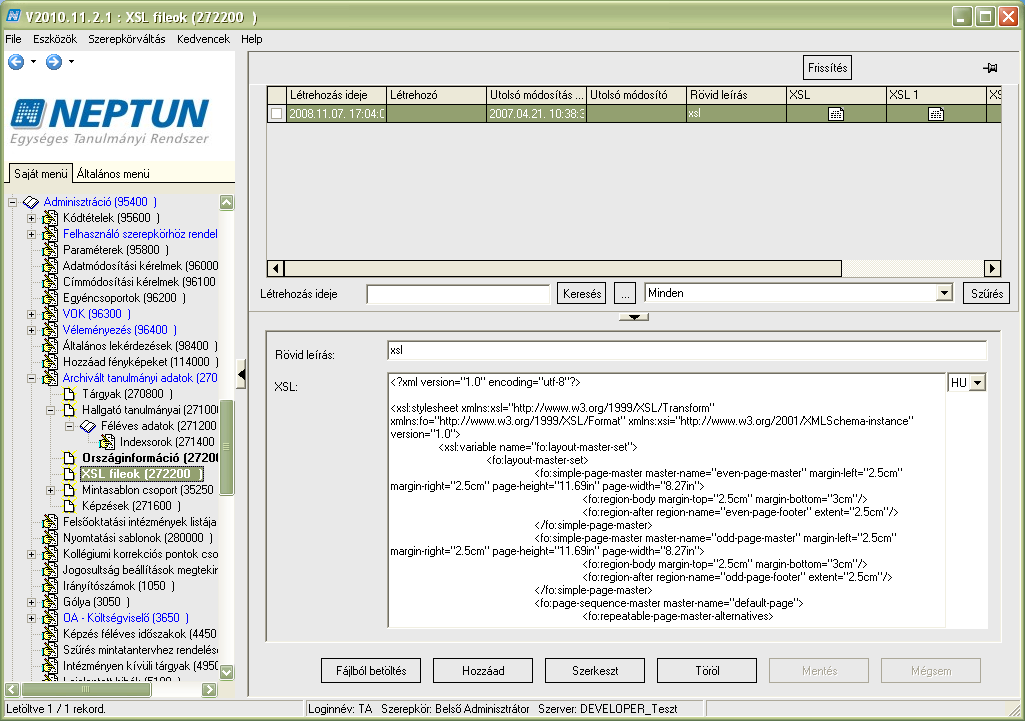Click the Paraméterek item icon

[50, 250]
